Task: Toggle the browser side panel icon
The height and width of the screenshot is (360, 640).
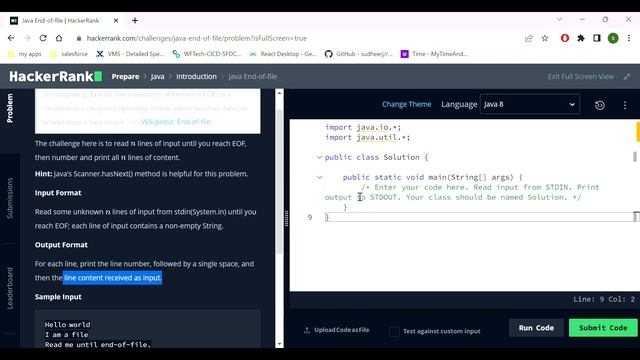Action: pos(597,38)
